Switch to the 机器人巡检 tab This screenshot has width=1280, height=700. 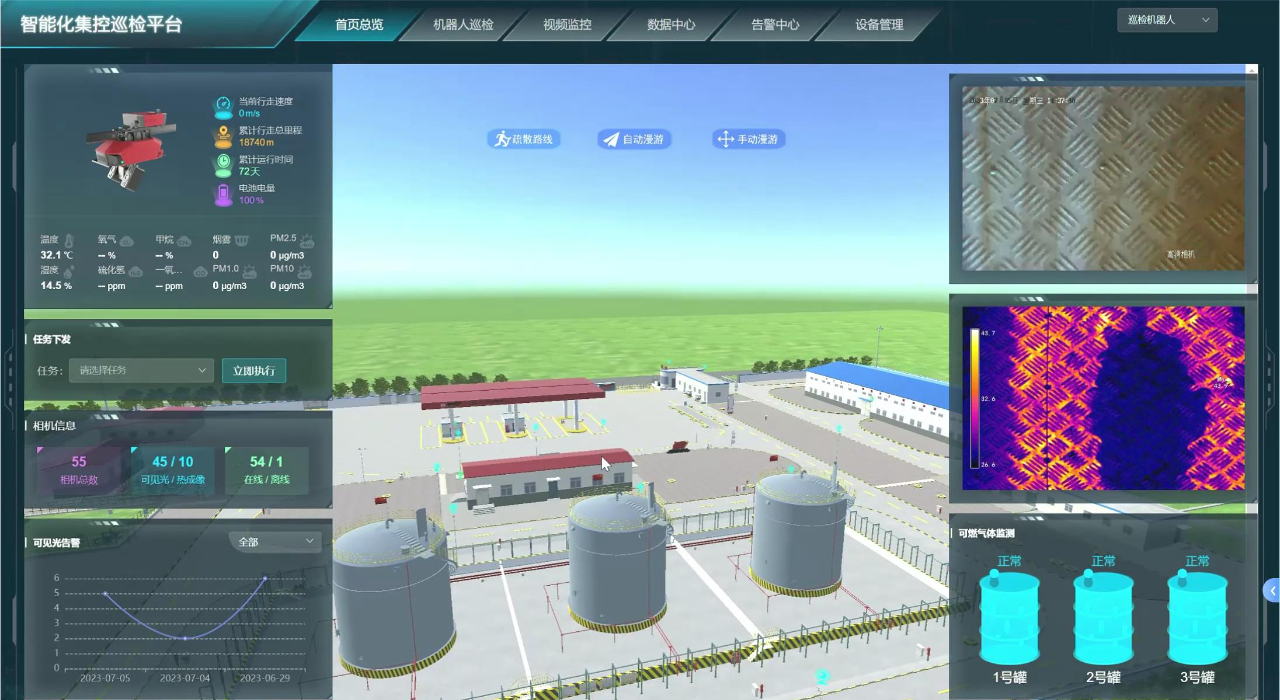point(463,25)
